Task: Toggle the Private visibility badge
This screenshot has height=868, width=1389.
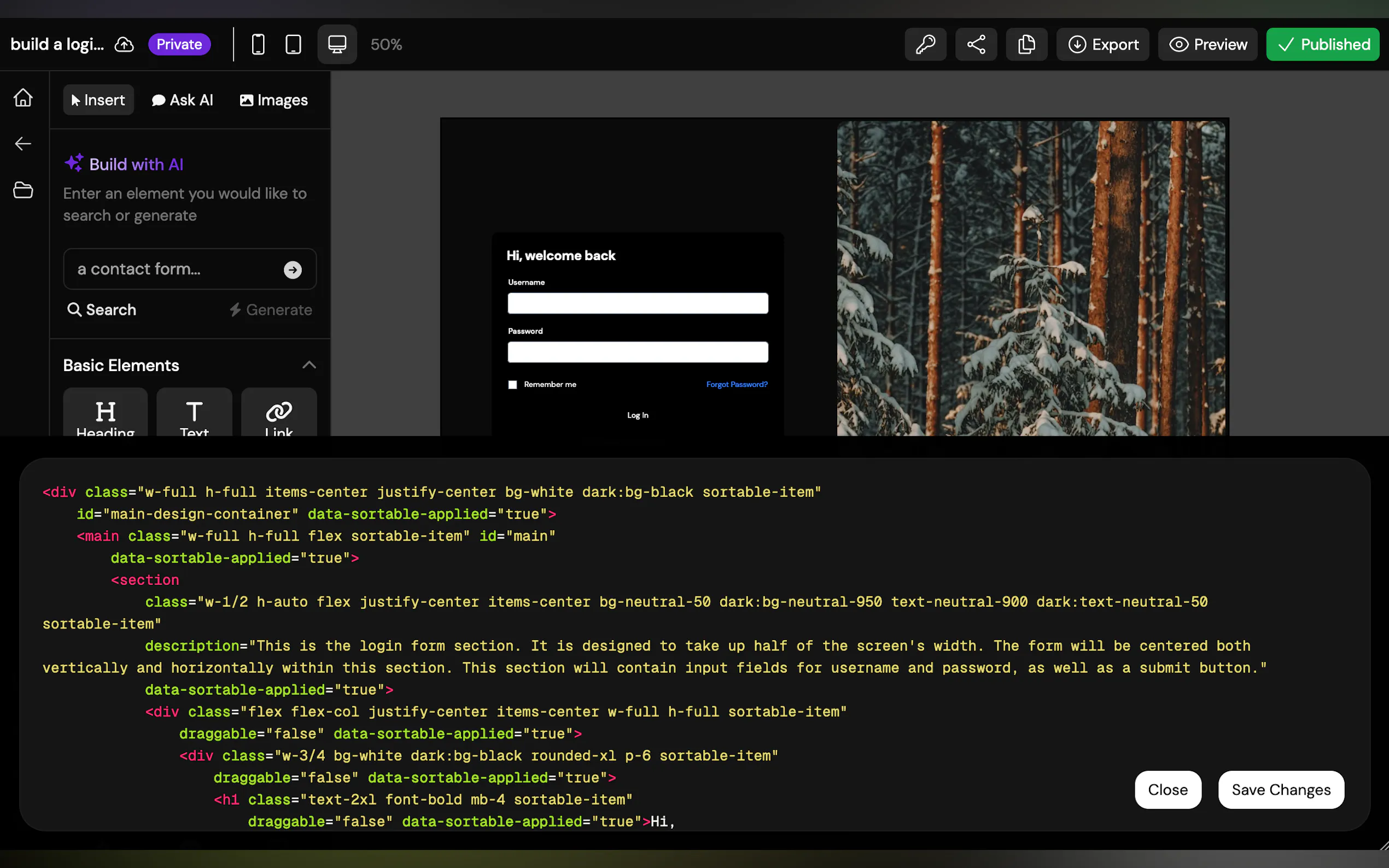Action: pos(179,44)
